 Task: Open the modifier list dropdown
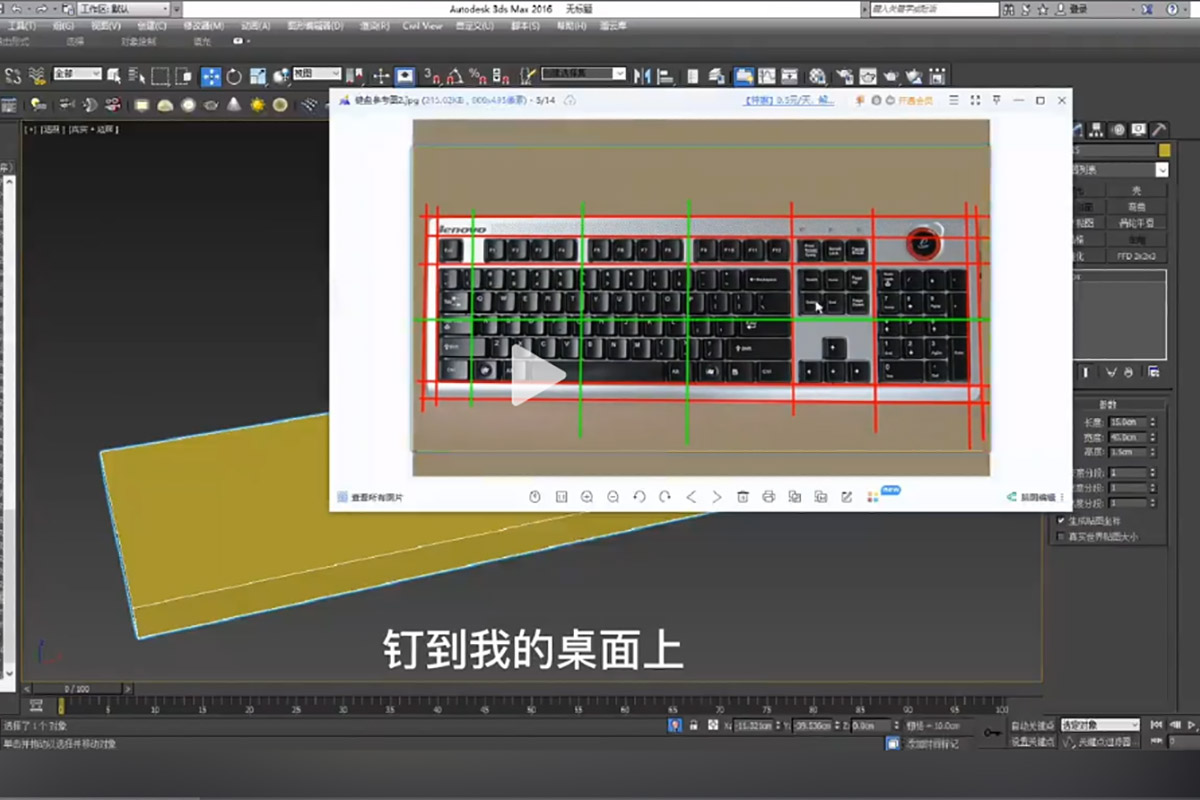pos(1160,170)
